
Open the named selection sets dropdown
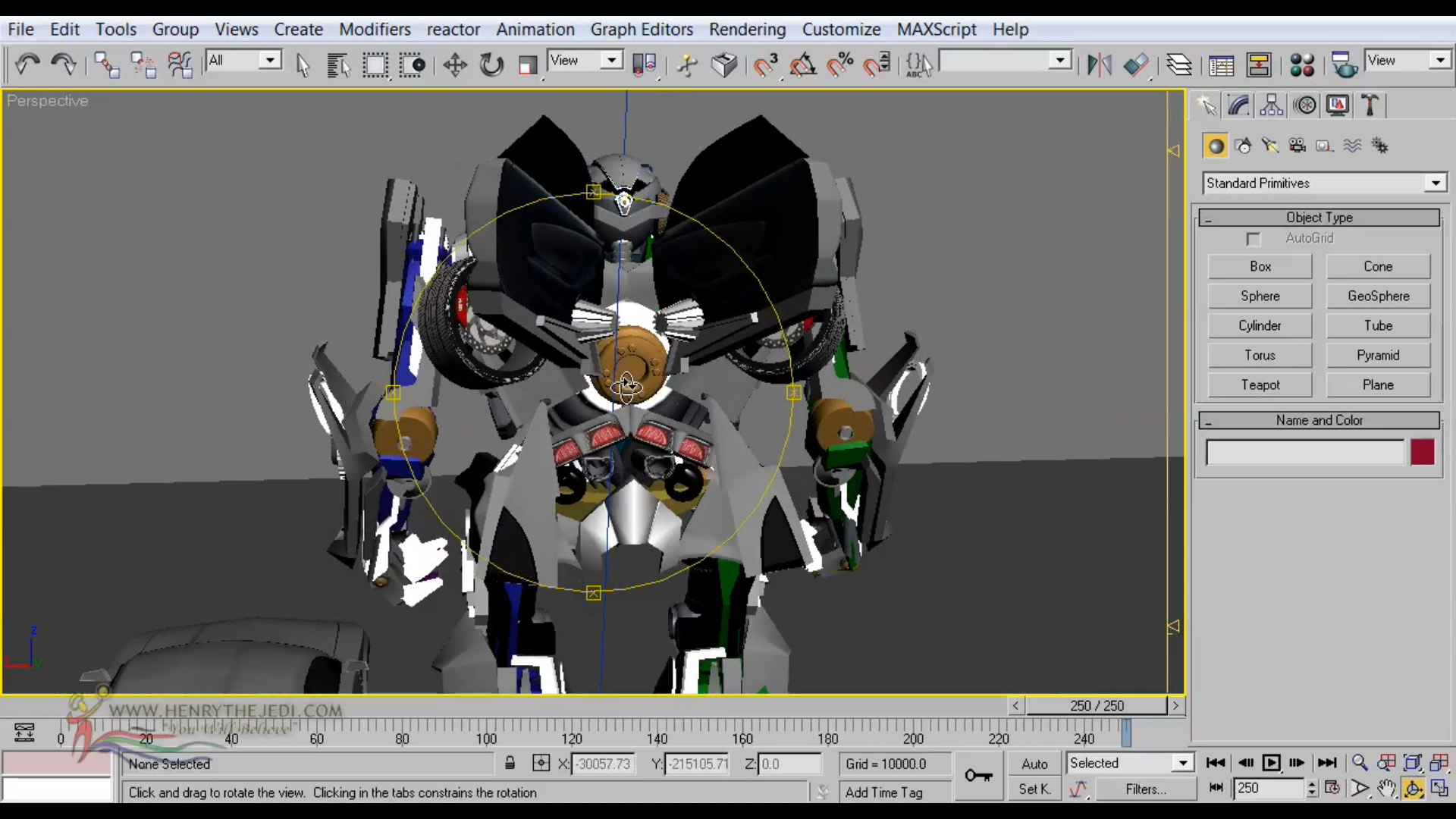tap(1006, 61)
